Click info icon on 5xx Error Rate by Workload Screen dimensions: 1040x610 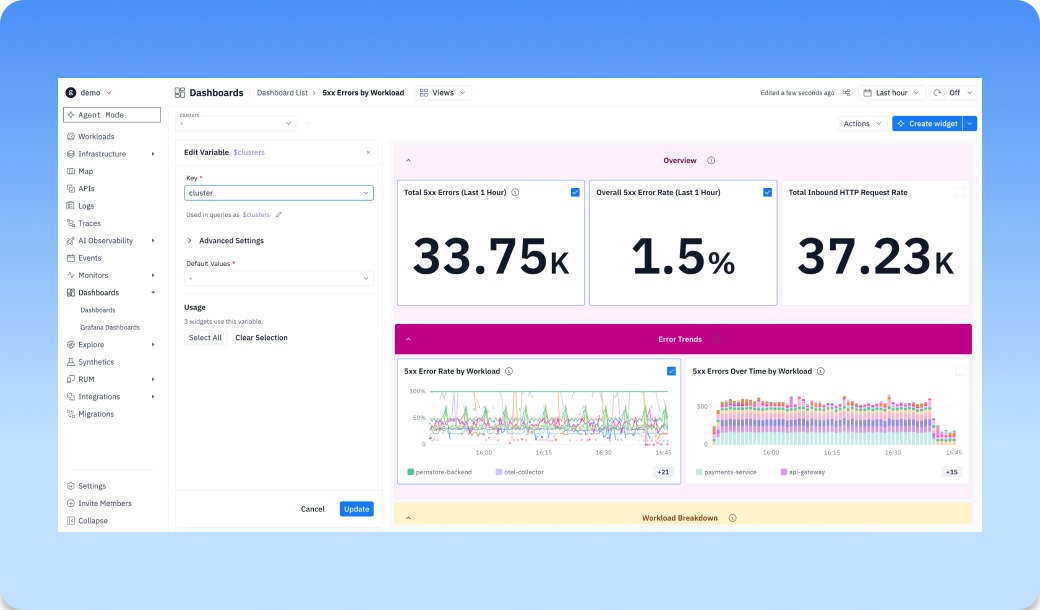(509, 371)
